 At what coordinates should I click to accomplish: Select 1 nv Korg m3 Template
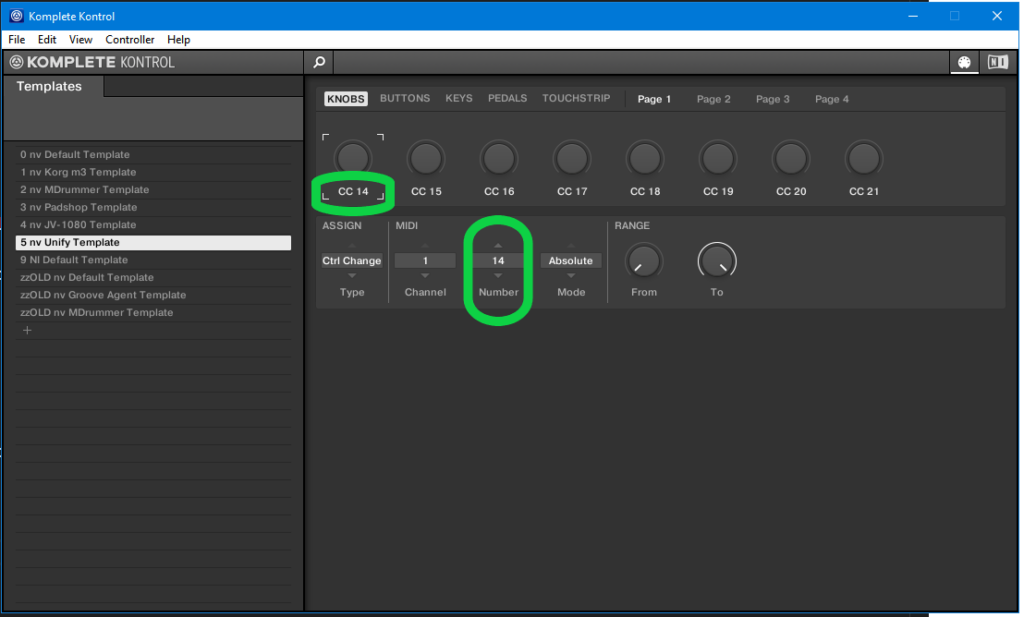click(x=153, y=172)
